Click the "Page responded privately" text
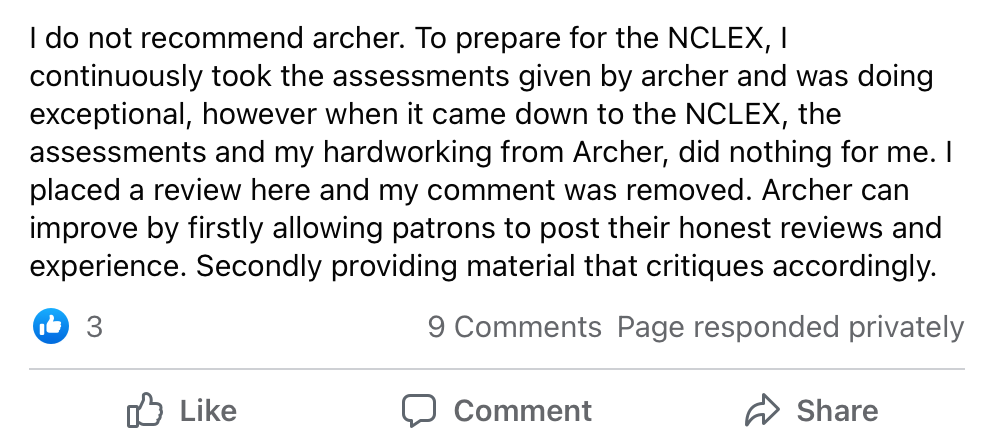Screen dimensions: 997x448 pos(790,327)
